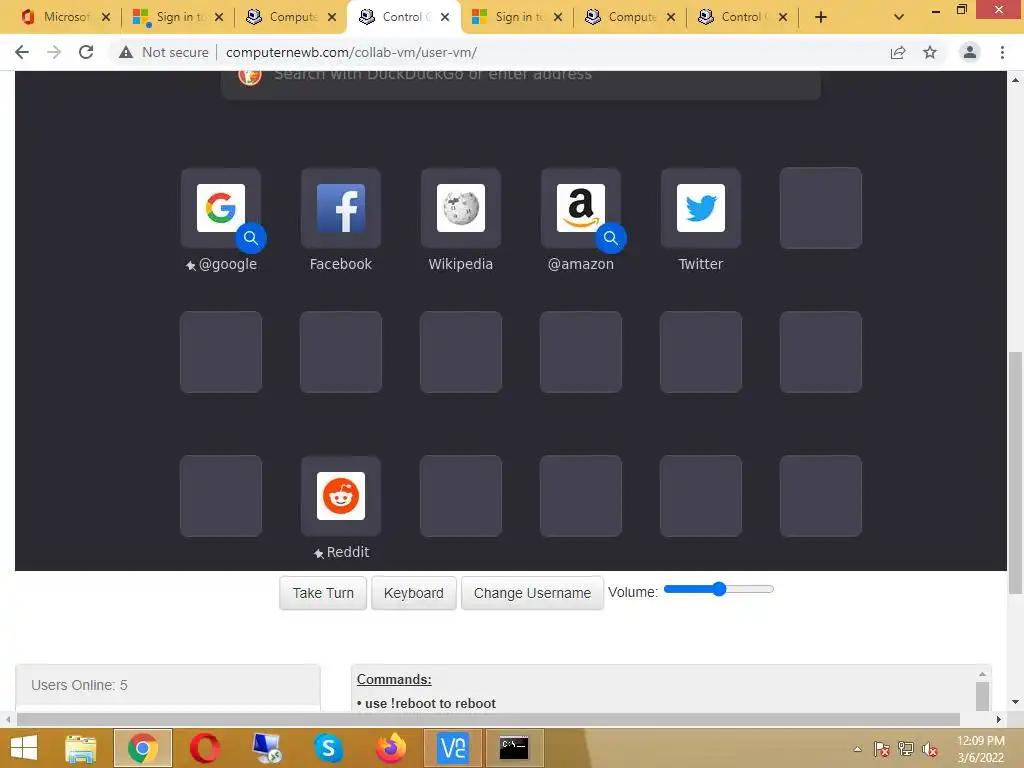Open the Twitter shortcut tile
This screenshot has width=1024, height=768.
701,208
